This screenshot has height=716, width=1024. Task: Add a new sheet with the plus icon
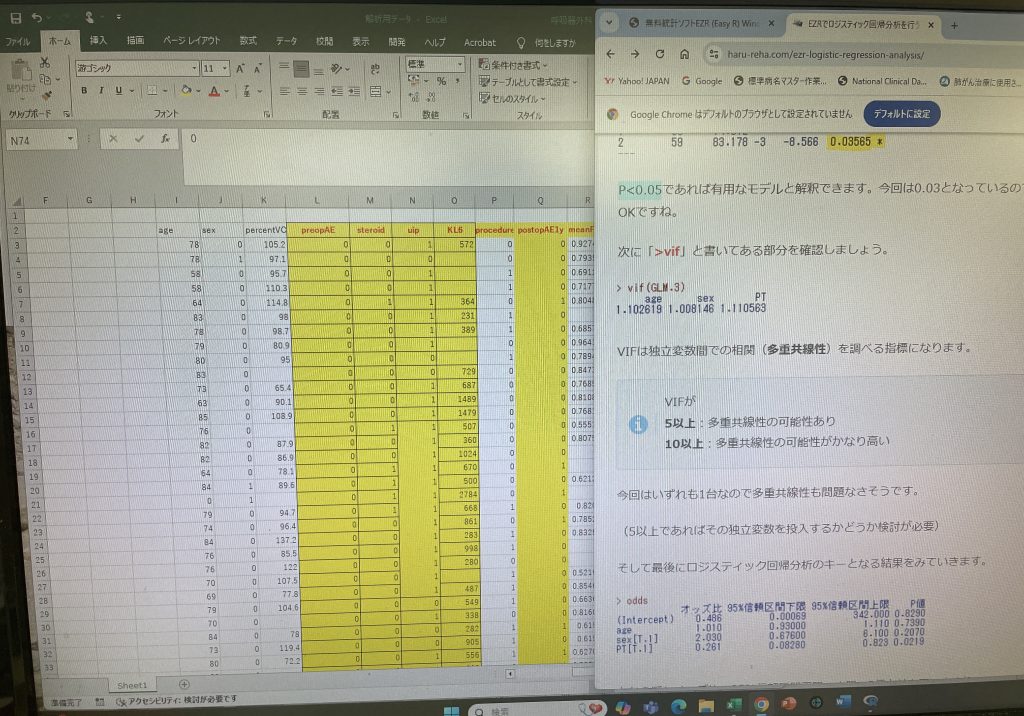coord(183,685)
